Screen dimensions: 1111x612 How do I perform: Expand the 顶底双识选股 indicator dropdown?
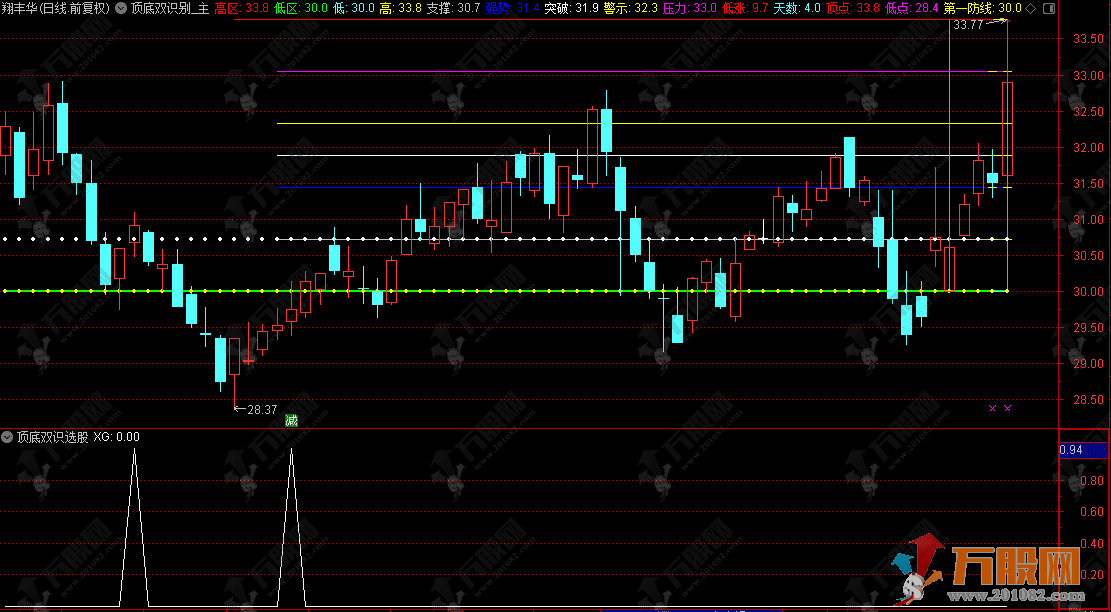[x=8, y=437]
